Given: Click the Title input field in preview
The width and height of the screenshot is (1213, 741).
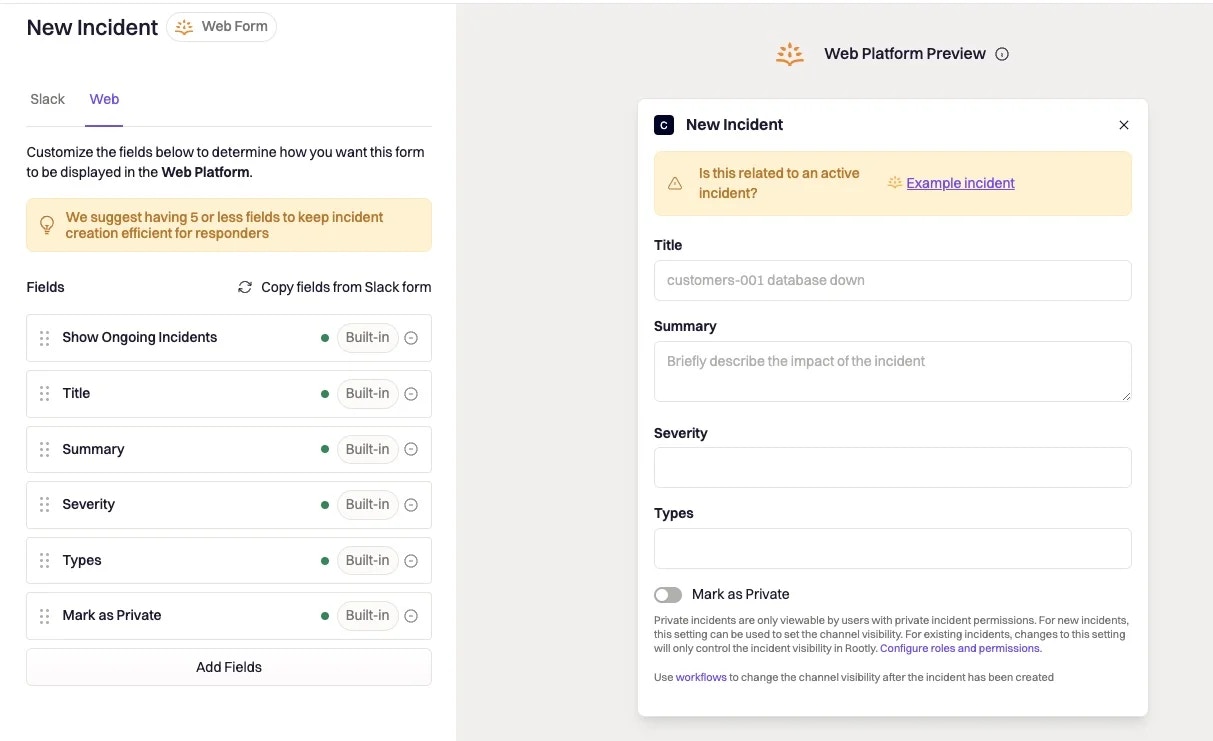Looking at the screenshot, I should click(893, 281).
